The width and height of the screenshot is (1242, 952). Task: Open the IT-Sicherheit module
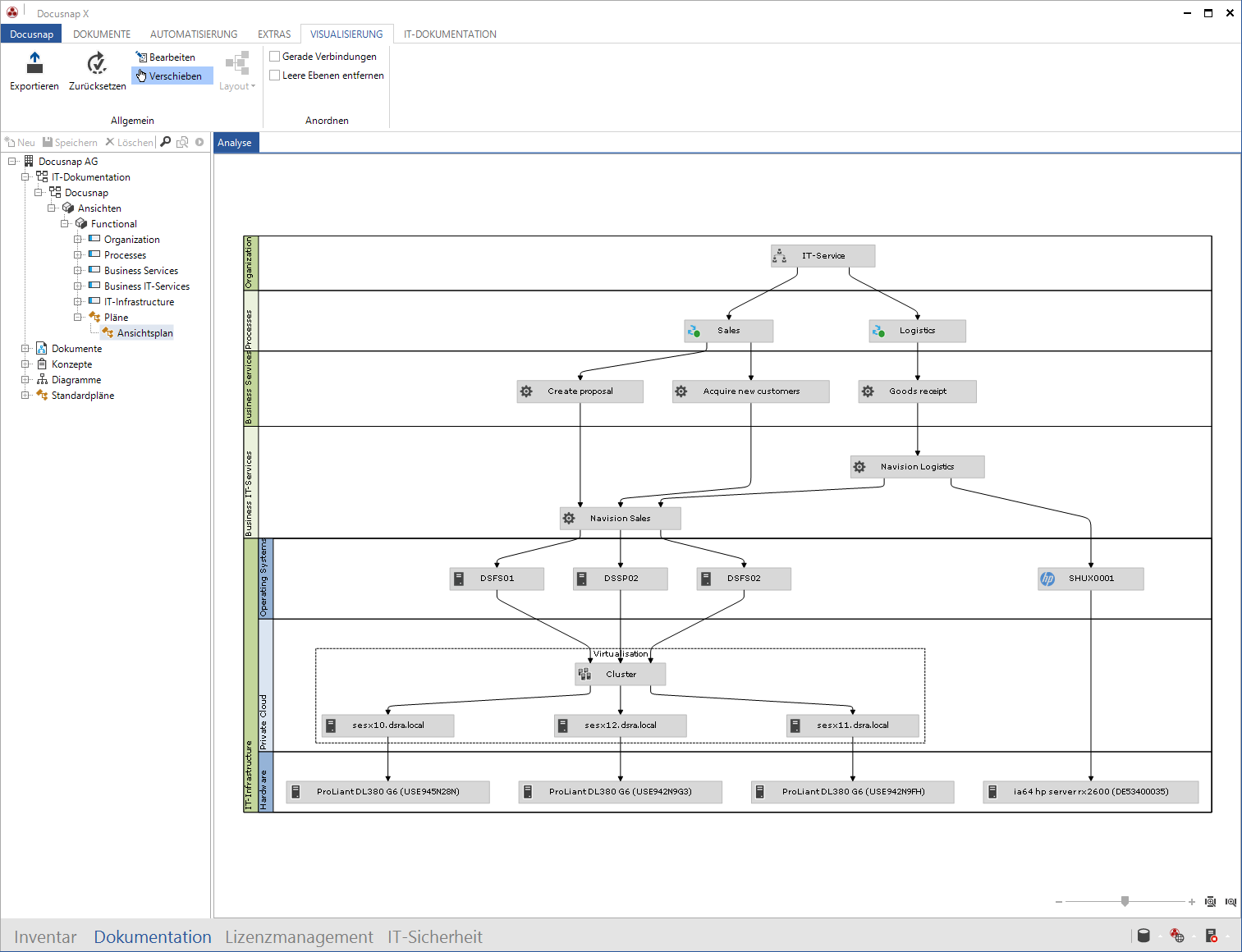point(435,937)
